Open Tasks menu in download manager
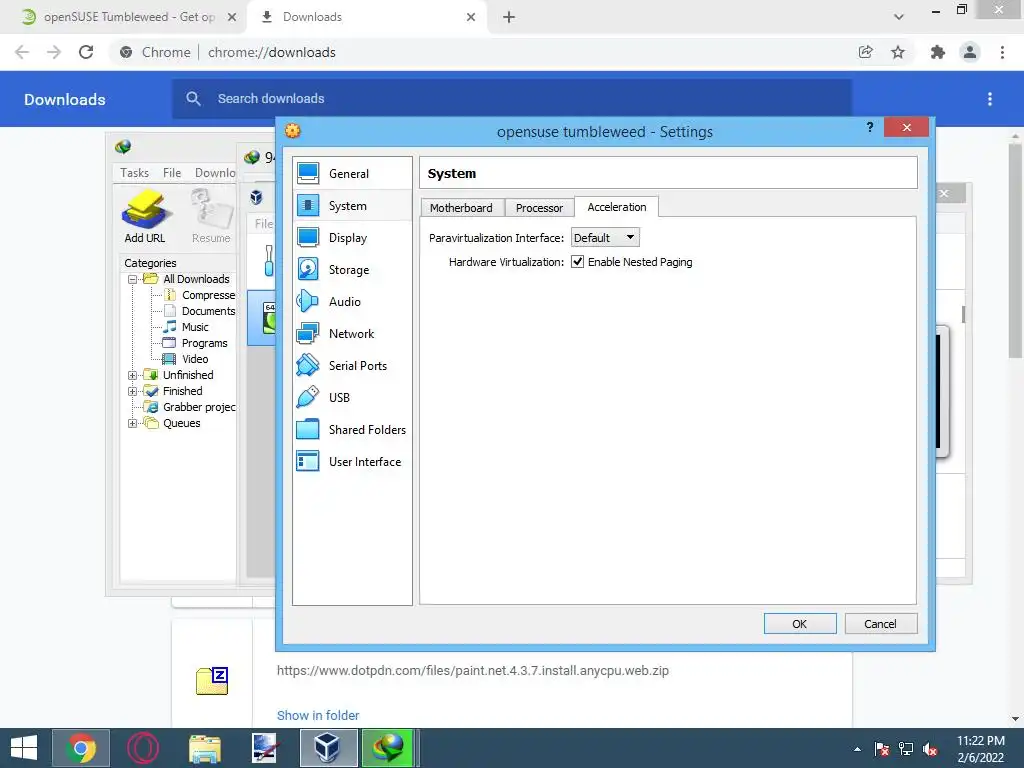Image resolution: width=1024 pixels, height=768 pixels. (x=135, y=172)
